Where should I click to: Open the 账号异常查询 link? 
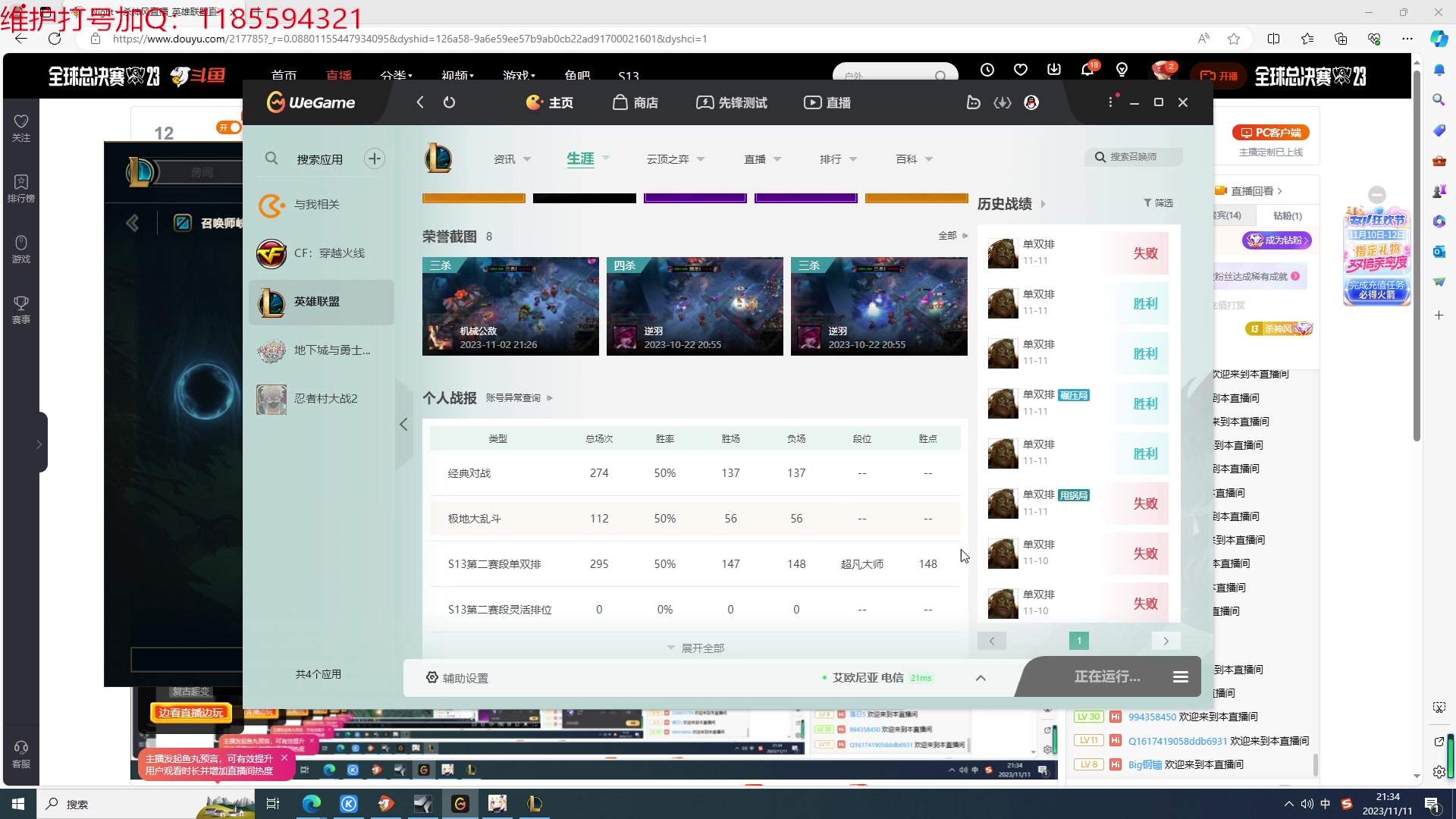tap(513, 397)
